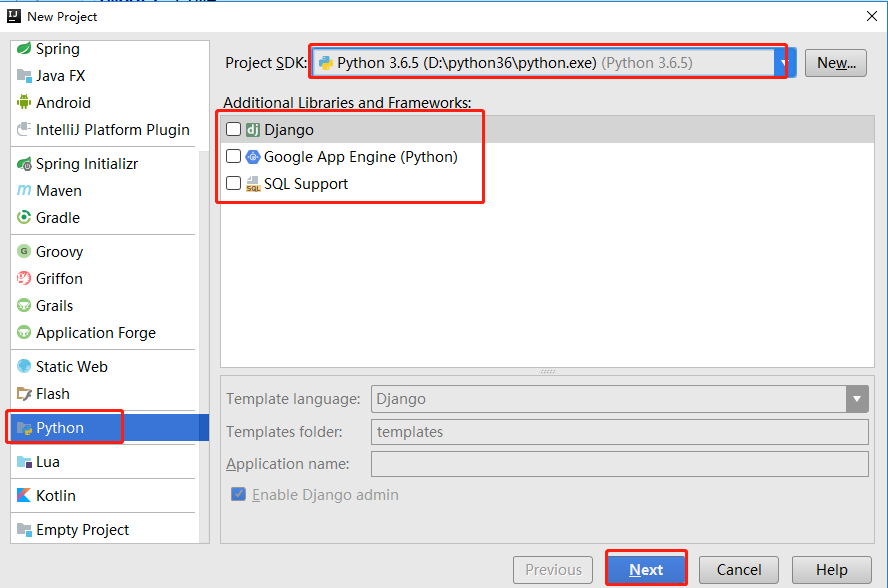Click the Next button

coord(646,569)
